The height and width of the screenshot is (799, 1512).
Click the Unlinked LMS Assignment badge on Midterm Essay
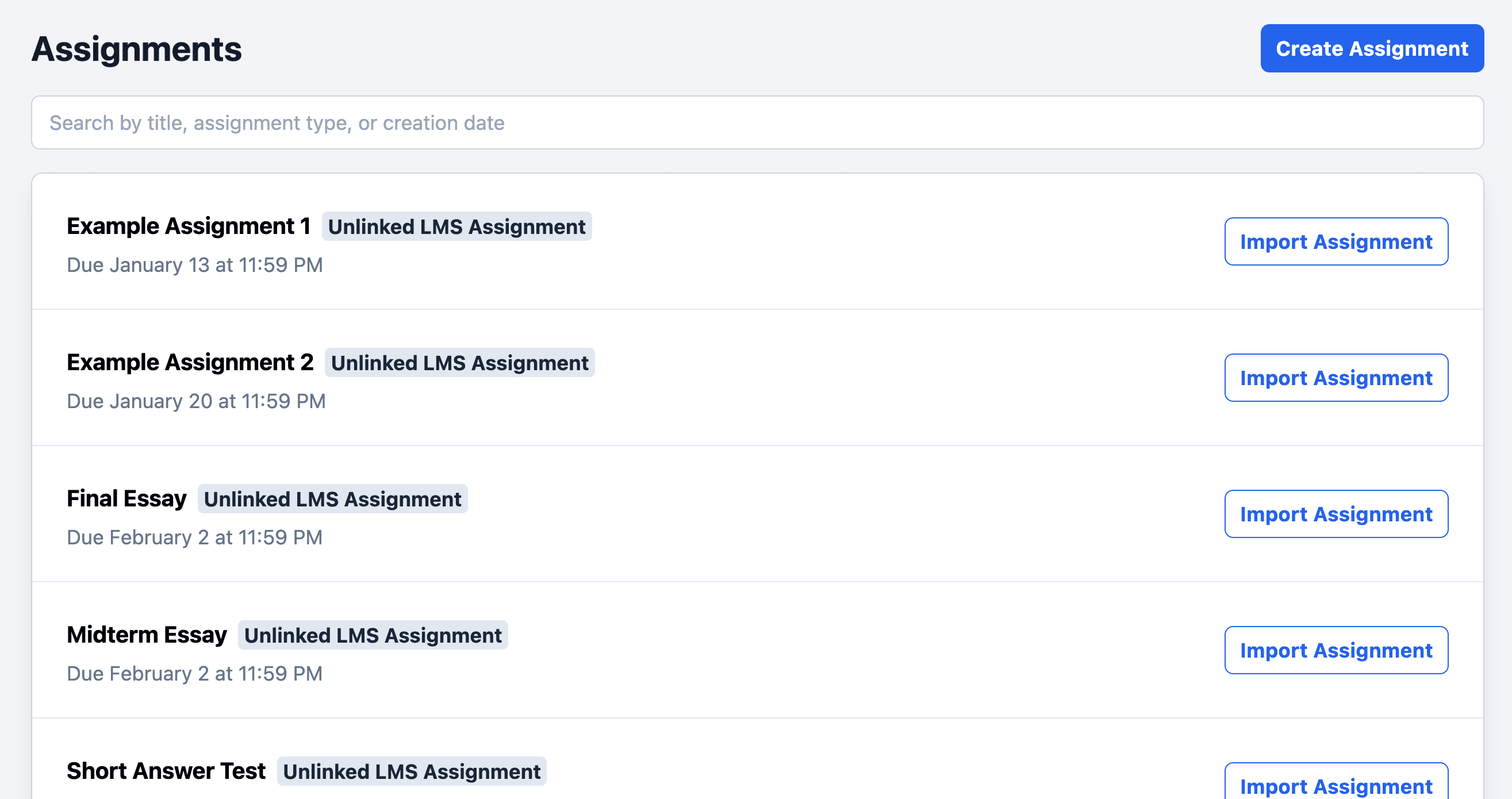[373, 635]
